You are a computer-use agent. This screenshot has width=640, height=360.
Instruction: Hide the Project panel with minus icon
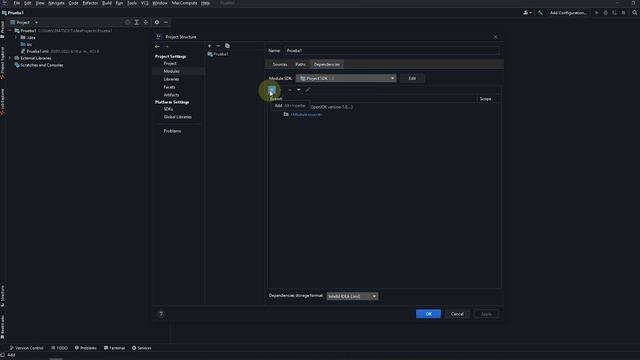tap(166, 22)
